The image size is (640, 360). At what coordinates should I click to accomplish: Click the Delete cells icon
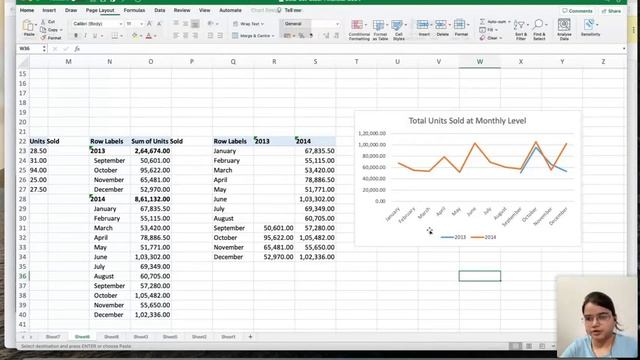(441, 25)
